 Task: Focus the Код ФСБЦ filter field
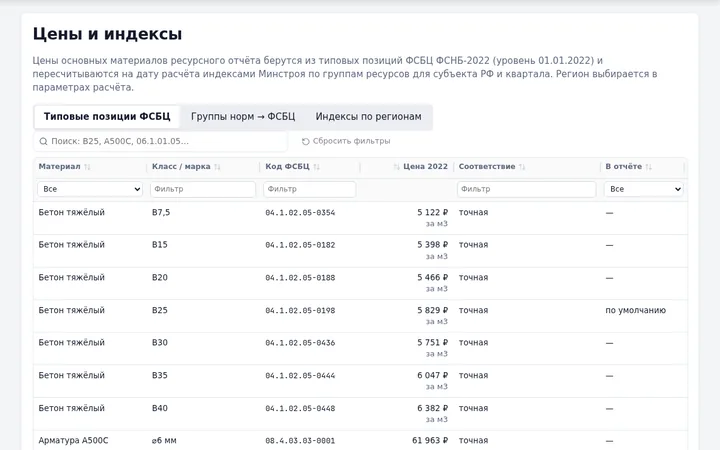coord(309,189)
